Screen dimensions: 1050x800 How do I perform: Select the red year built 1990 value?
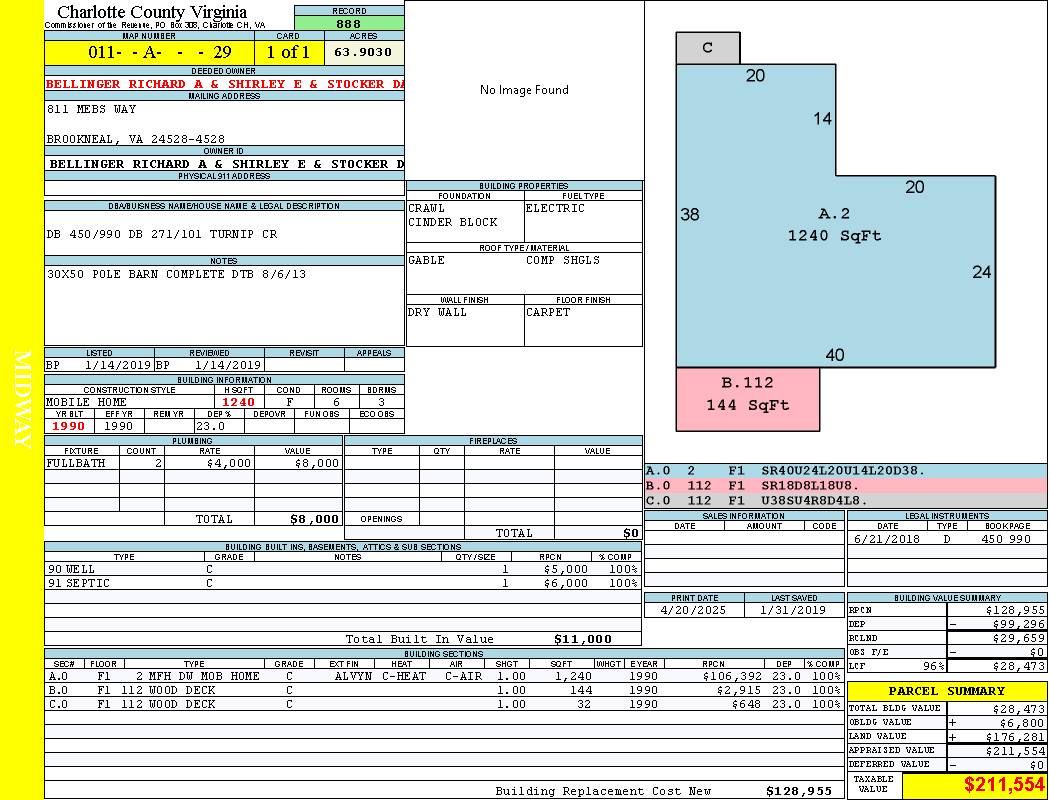(69, 426)
